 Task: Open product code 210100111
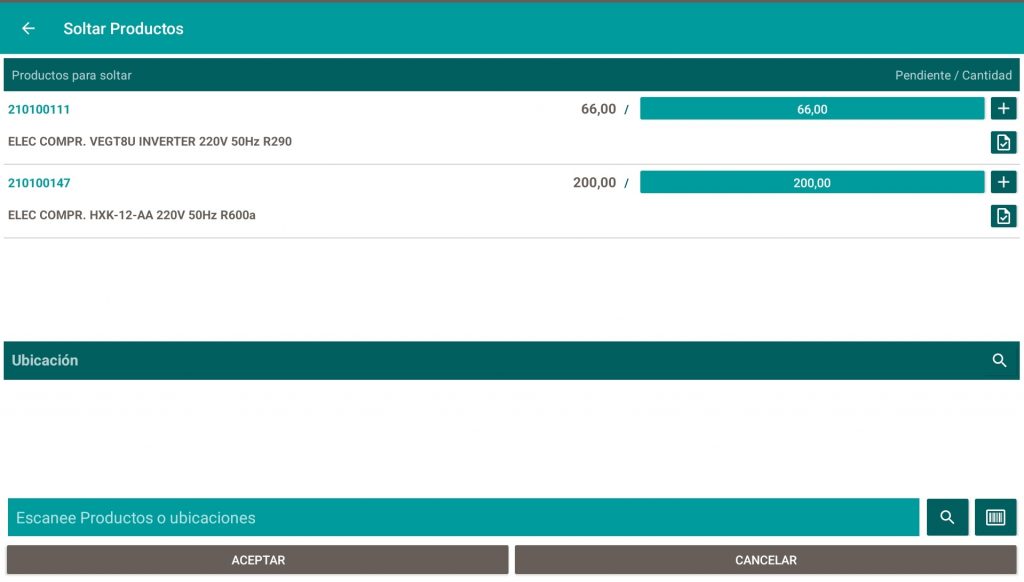39,109
